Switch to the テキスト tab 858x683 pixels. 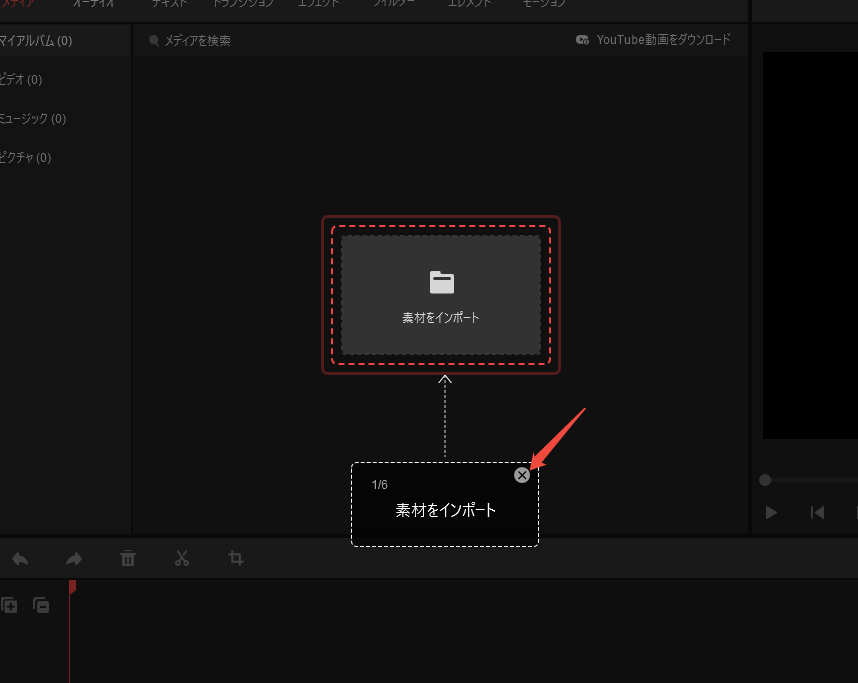pyautogui.click(x=169, y=3)
